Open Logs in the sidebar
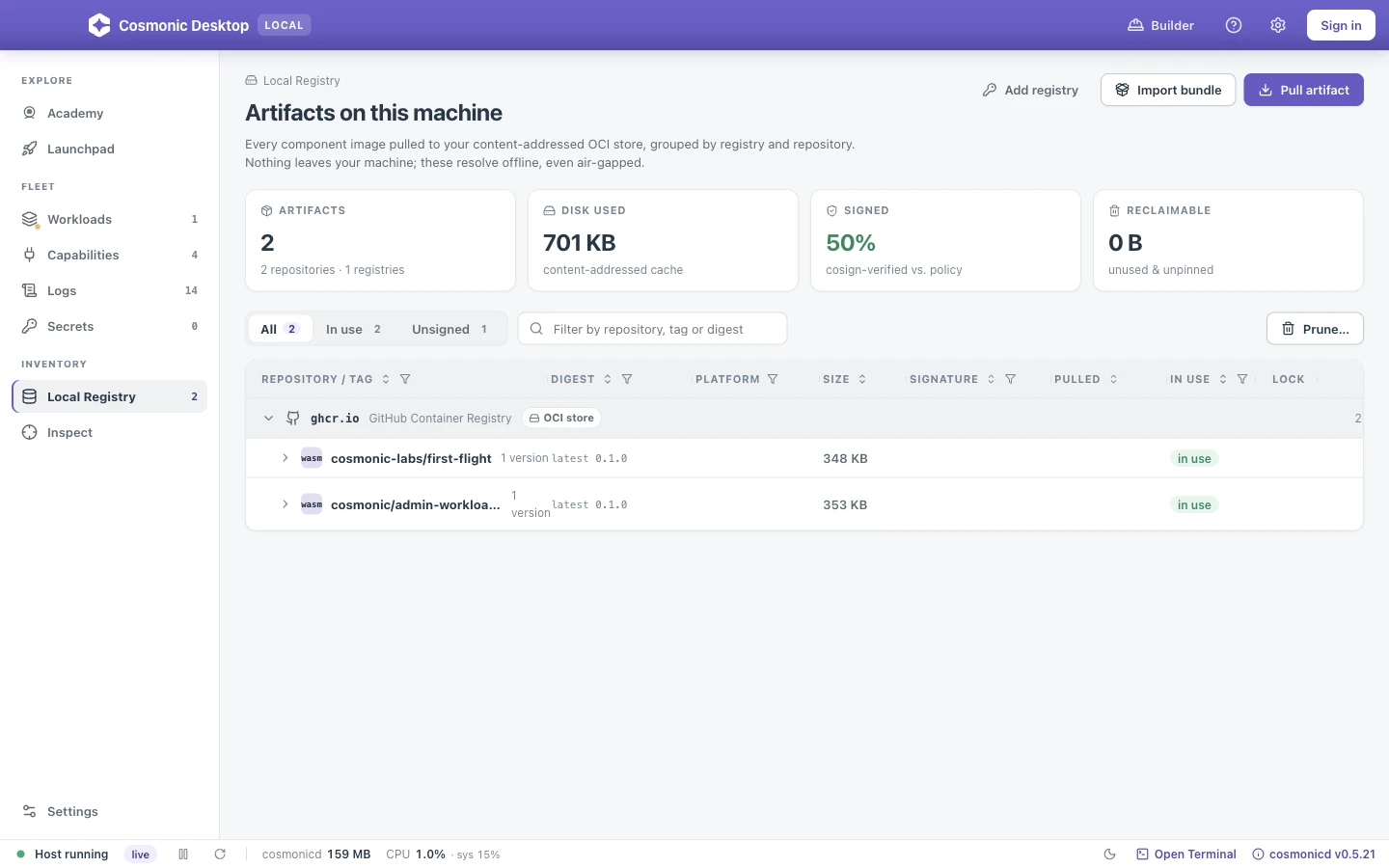1389x868 pixels. [109, 290]
